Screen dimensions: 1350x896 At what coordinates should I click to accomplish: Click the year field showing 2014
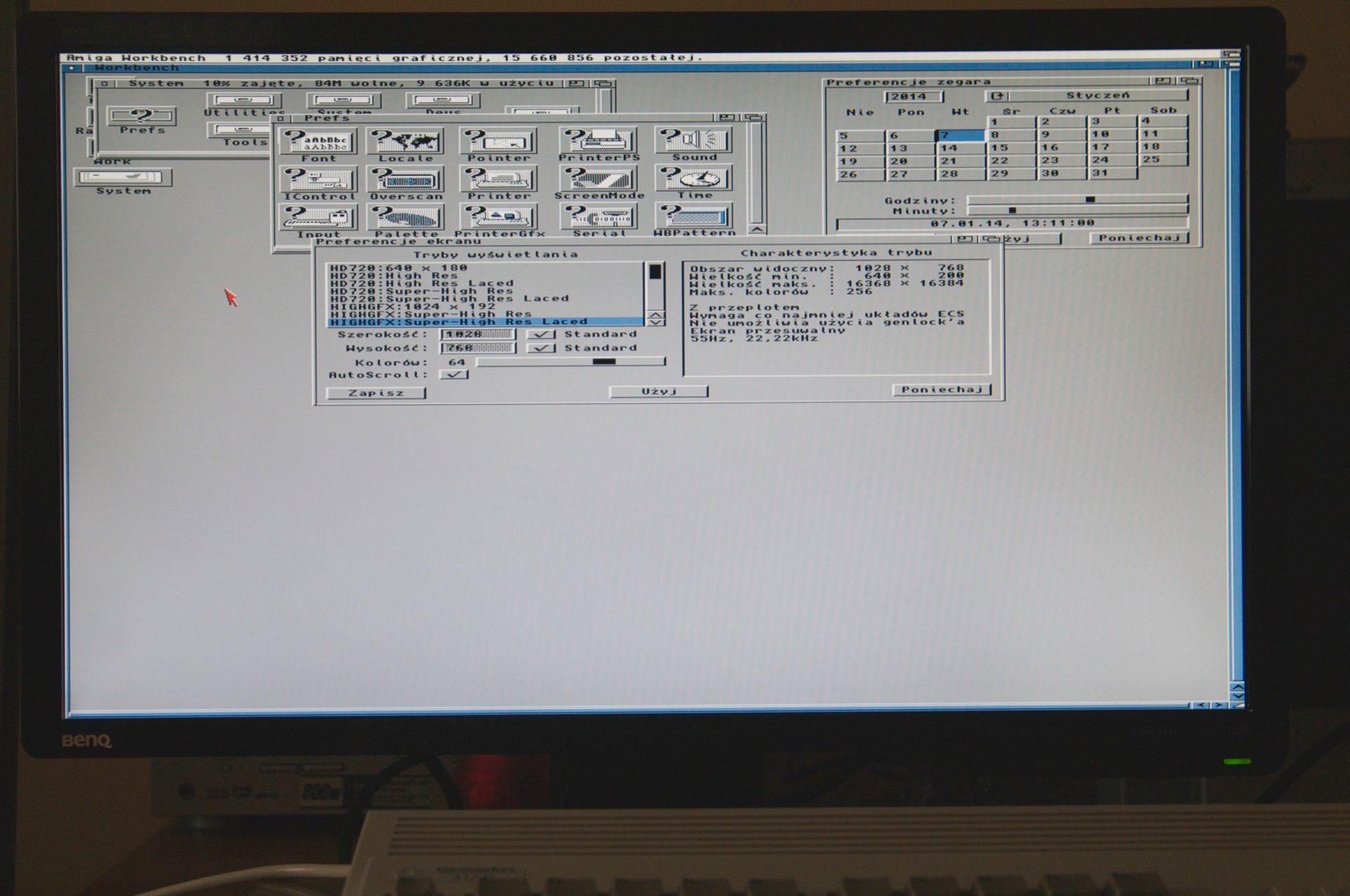click(914, 96)
